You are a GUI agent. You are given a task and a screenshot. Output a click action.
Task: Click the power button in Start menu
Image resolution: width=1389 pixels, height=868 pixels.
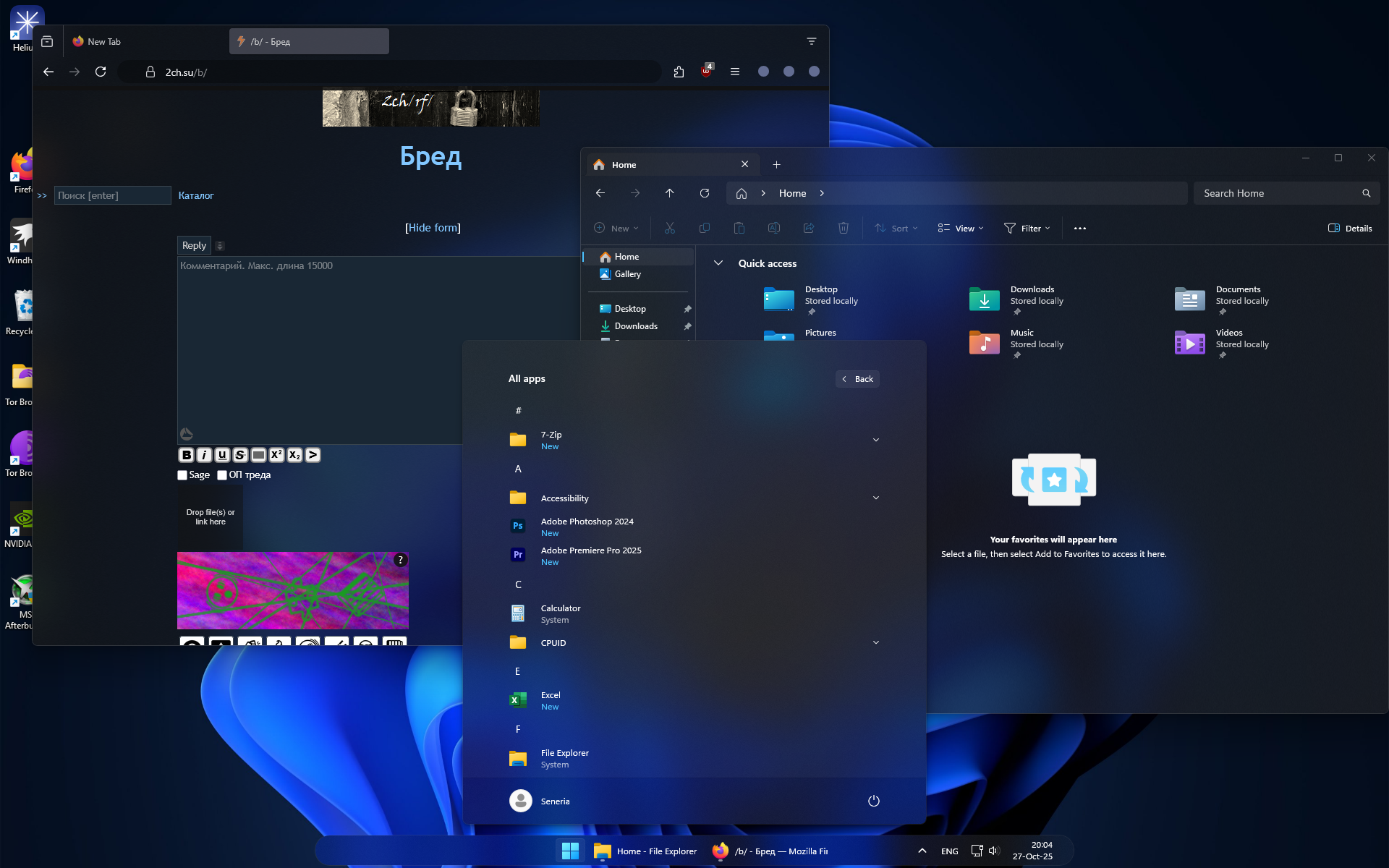873,801
